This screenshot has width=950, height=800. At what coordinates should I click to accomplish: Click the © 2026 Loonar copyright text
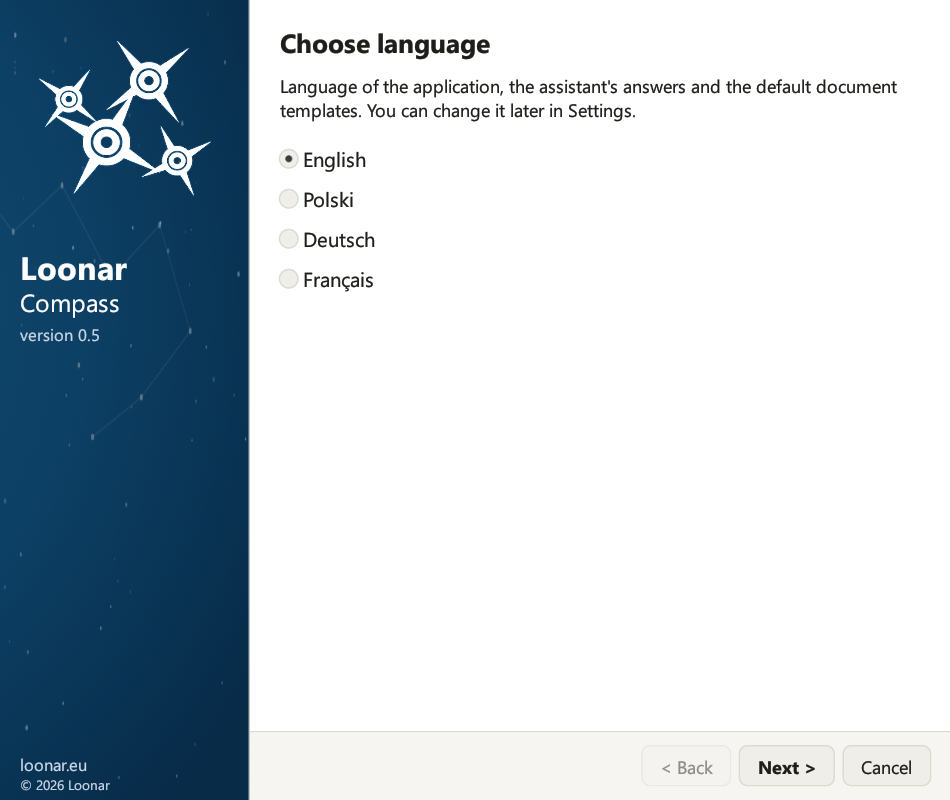point(65,785)
